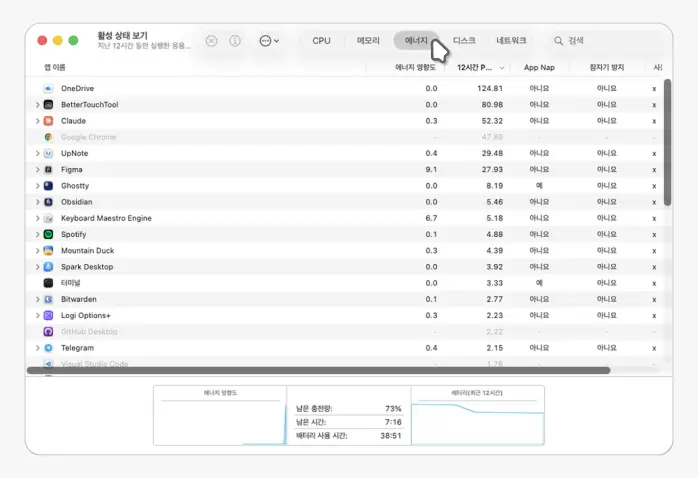Screen dimensions: 698x478
Task: Click the process info toolbar icon
Action: pos(235,41)
